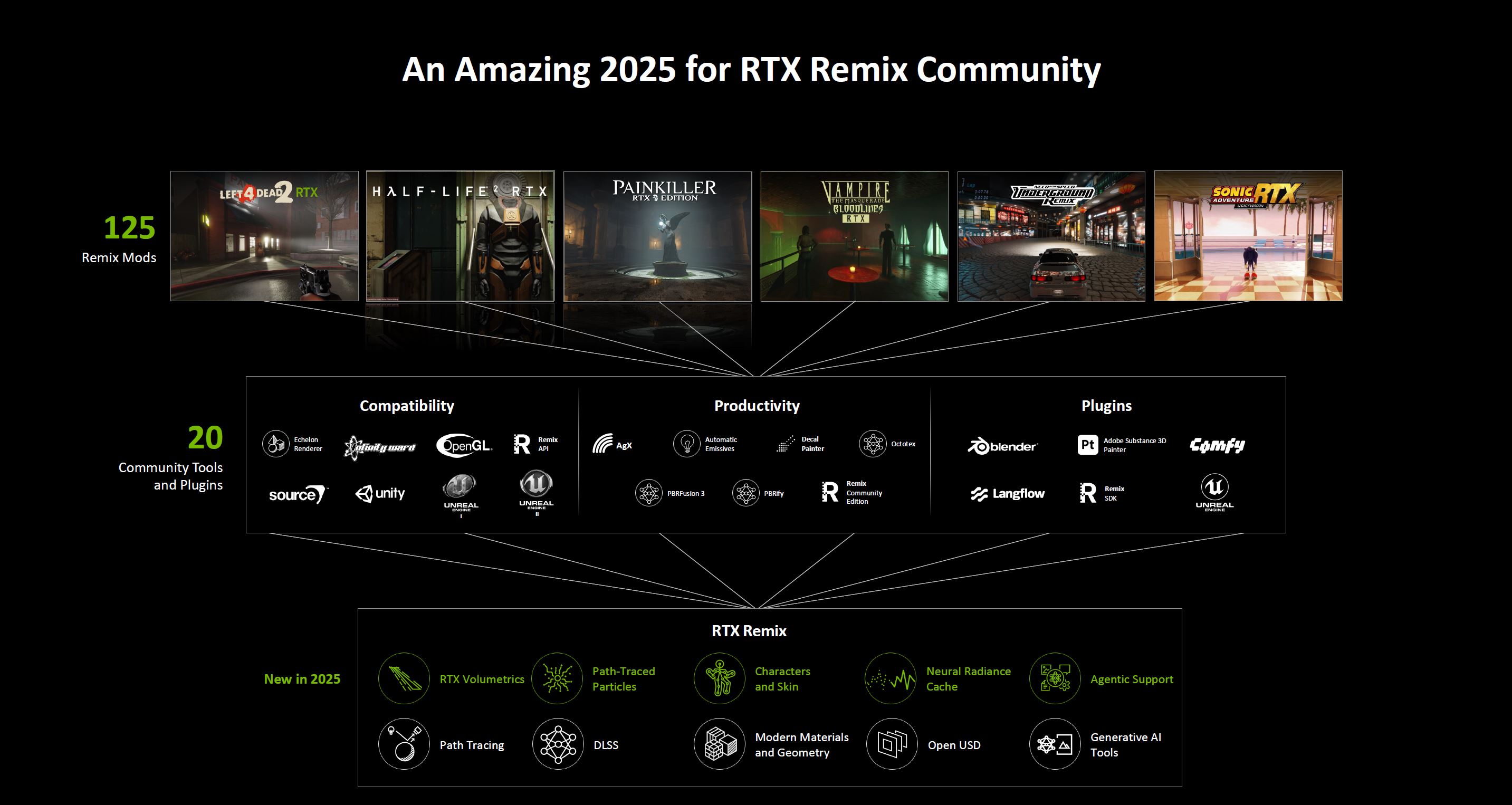The height and width of the screenshot is (805, 1512).
Task: Click the Open USD icon
Action: click(x=892, y=744)
